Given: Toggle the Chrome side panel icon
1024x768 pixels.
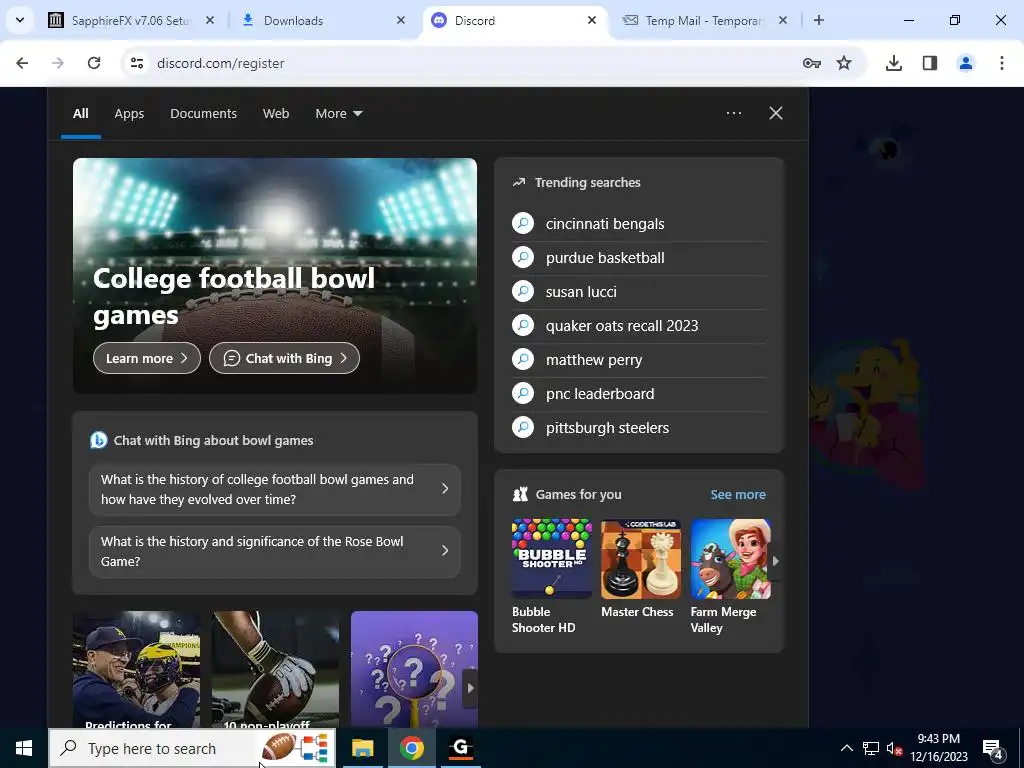Looking at the screenshot, I should pos(930,63).
